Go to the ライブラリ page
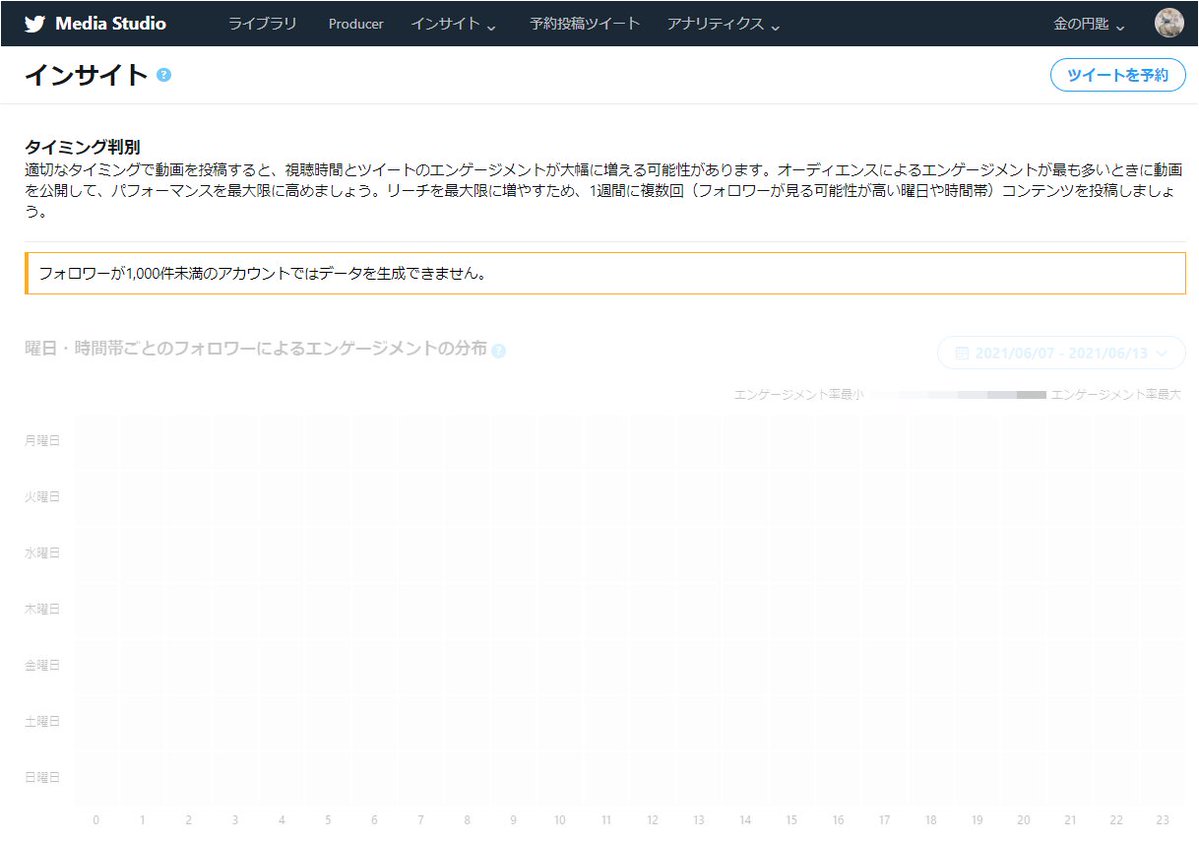This screenshot has width=1199, height=842. point(262,24)
